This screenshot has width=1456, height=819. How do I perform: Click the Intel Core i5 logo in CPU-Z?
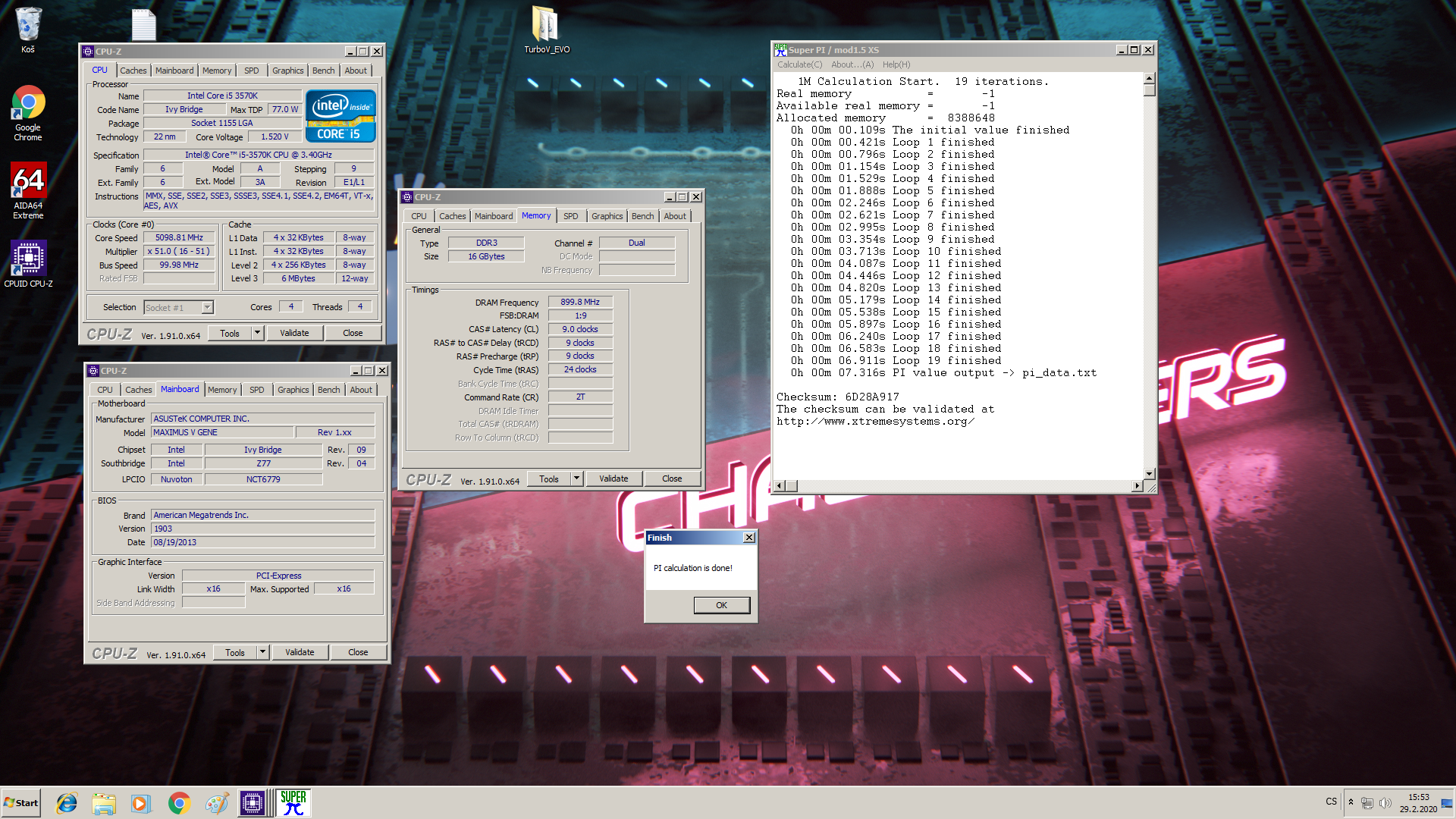point(340,116)
